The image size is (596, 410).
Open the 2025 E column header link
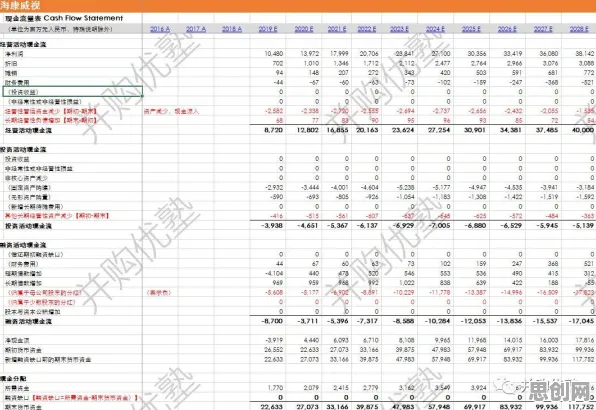pyautogui.click(x=471, y=29)
